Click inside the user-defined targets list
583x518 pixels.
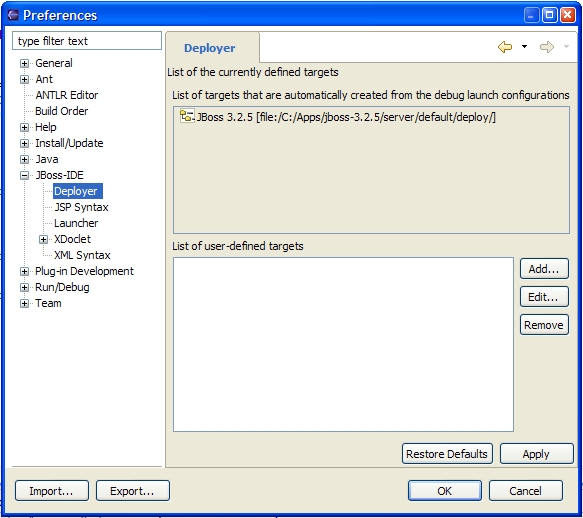click(343, 344)
